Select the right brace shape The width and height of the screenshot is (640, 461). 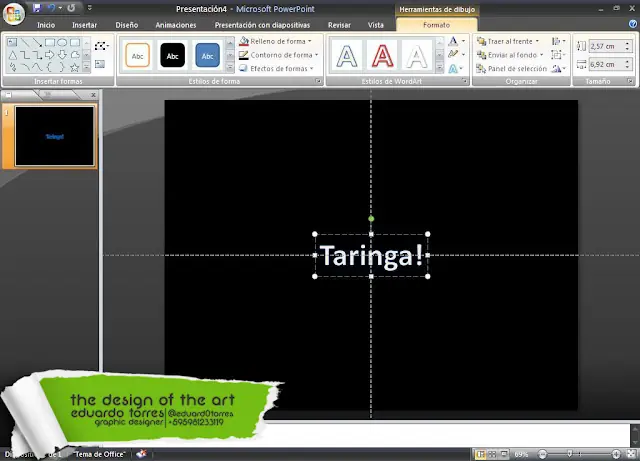coord(62,67)
